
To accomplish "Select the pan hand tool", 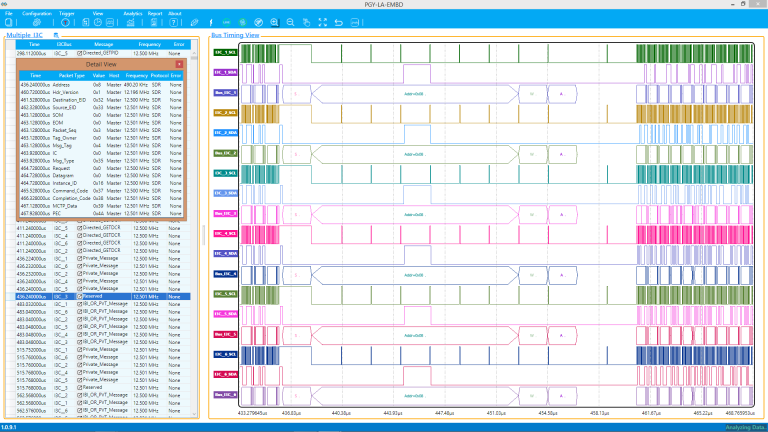I will tap(307, 23).
